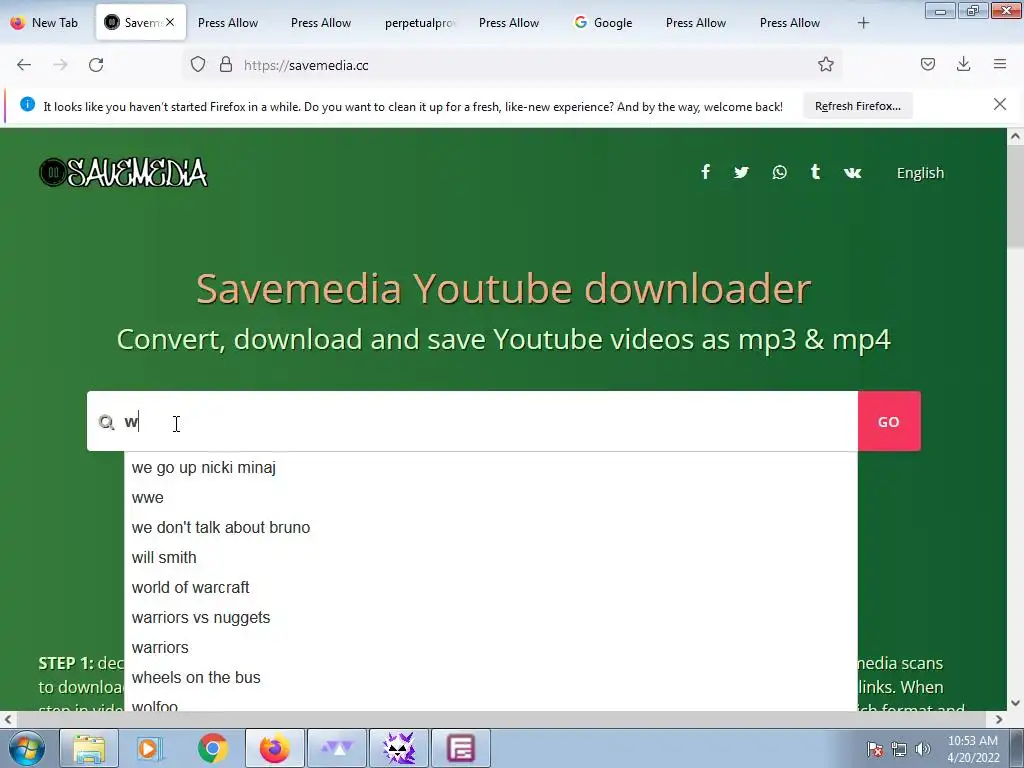This screenshot has height=768, width=1024.
Task: Click the search magnifier icon in input
Action: pyautogui.click(x=106, y=422)
